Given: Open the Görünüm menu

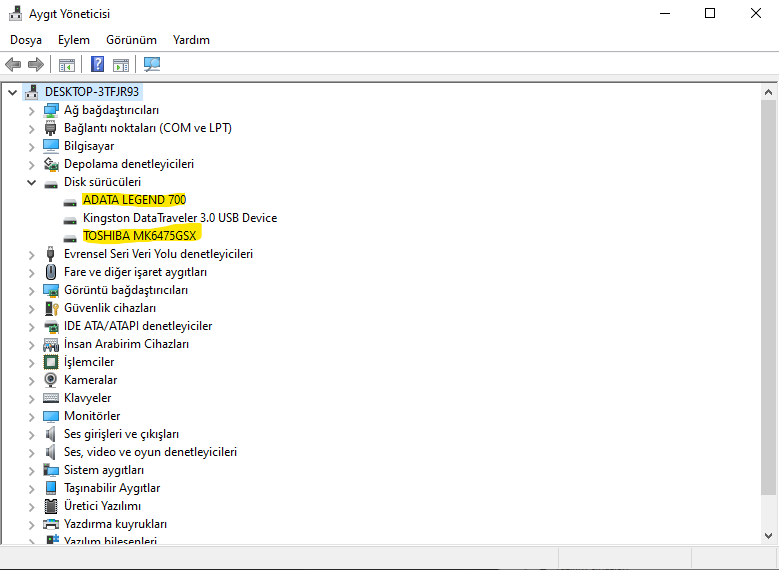Looking at the screenshot, I should point(131,40).
